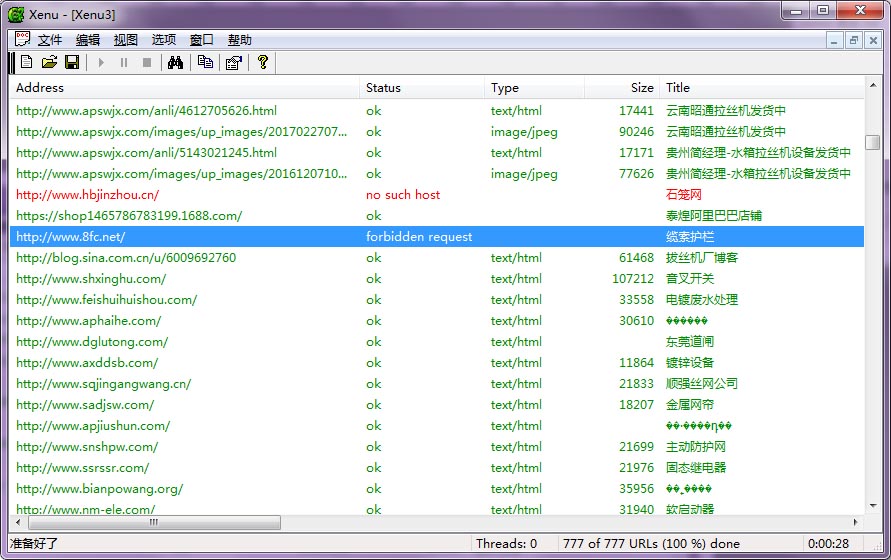Screen dimensions: 891x560
Task: Click vertical scrollbar down arrow
Action: click(873, 506)
